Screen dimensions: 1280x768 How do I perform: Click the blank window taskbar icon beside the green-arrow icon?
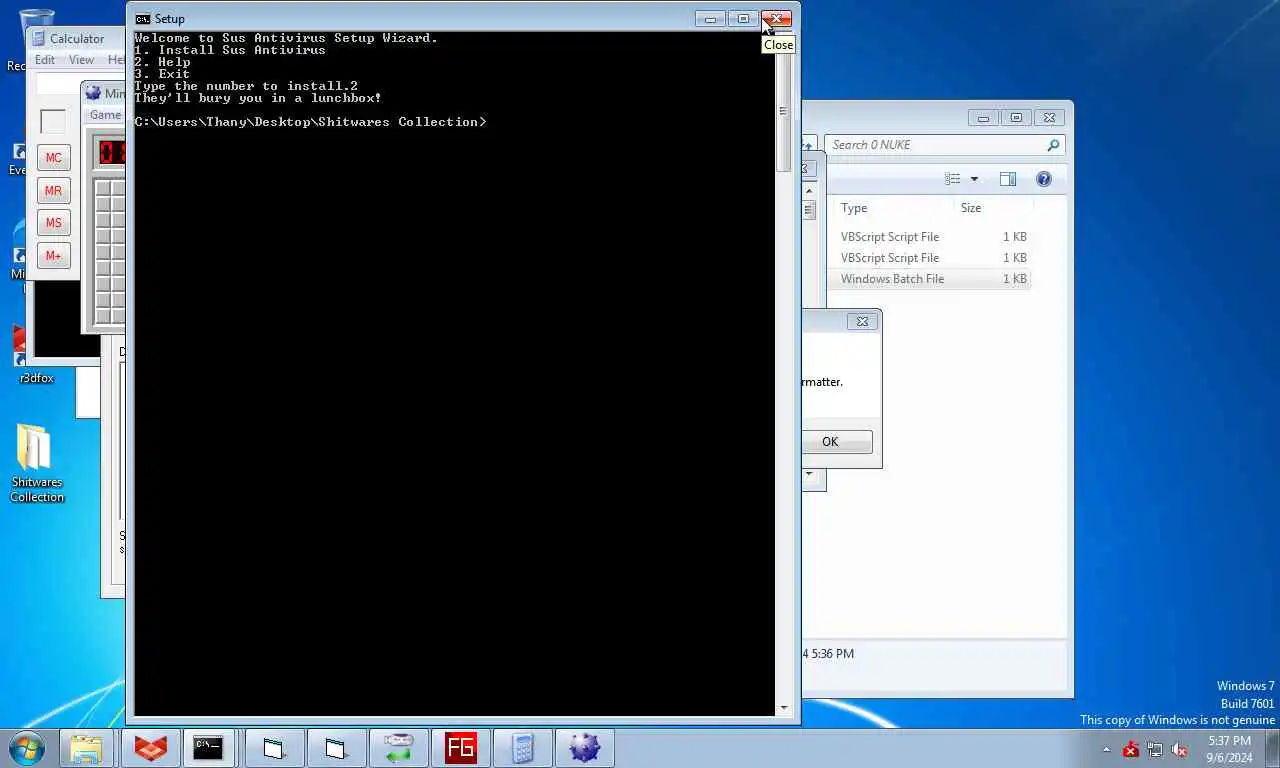click(x=336, y=748)
